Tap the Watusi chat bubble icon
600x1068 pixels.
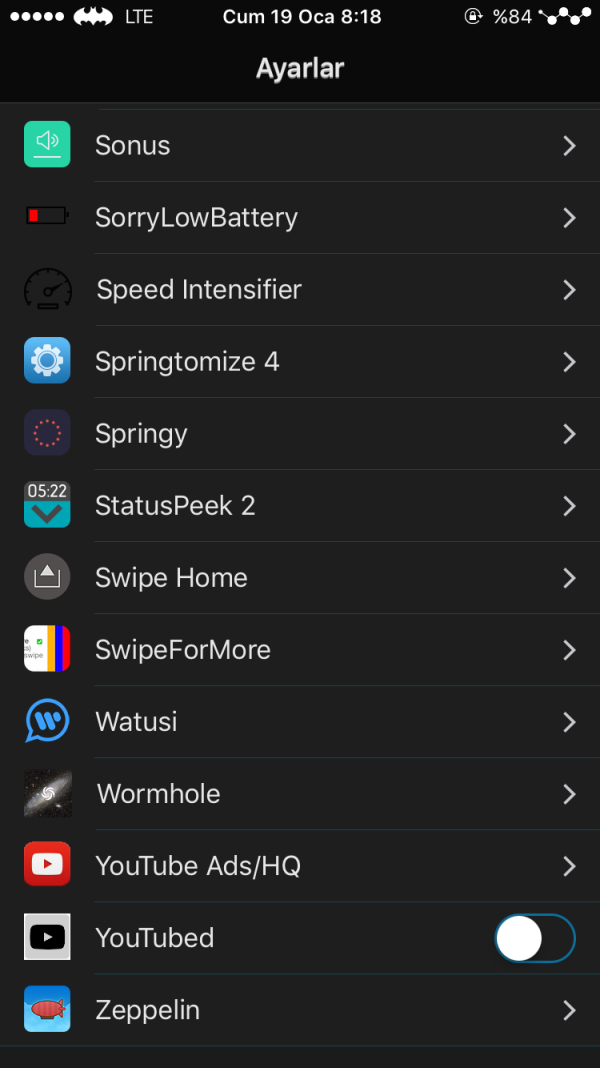[x=47, y=721]
